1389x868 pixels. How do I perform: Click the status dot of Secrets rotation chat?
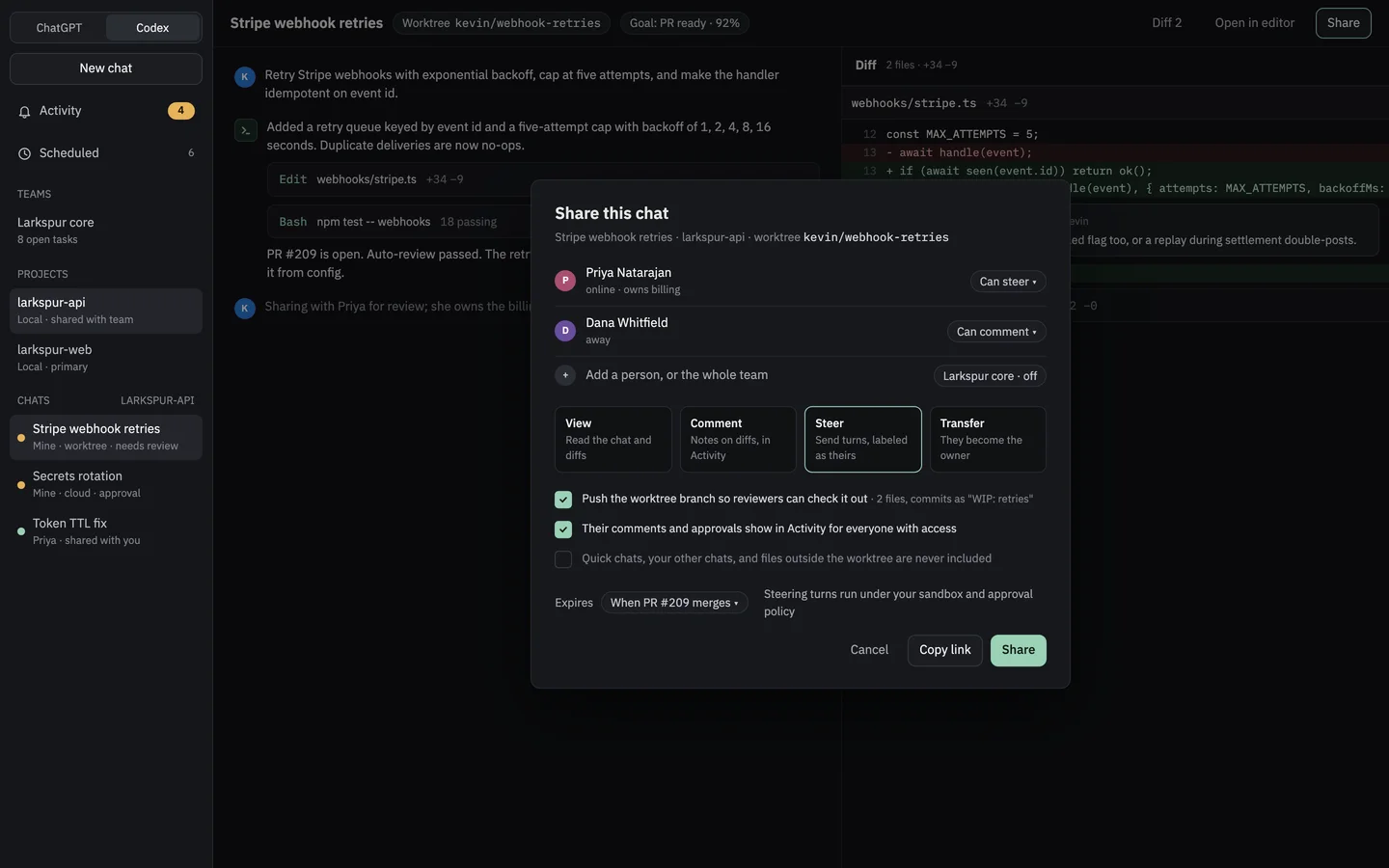[x=21, y=485]
